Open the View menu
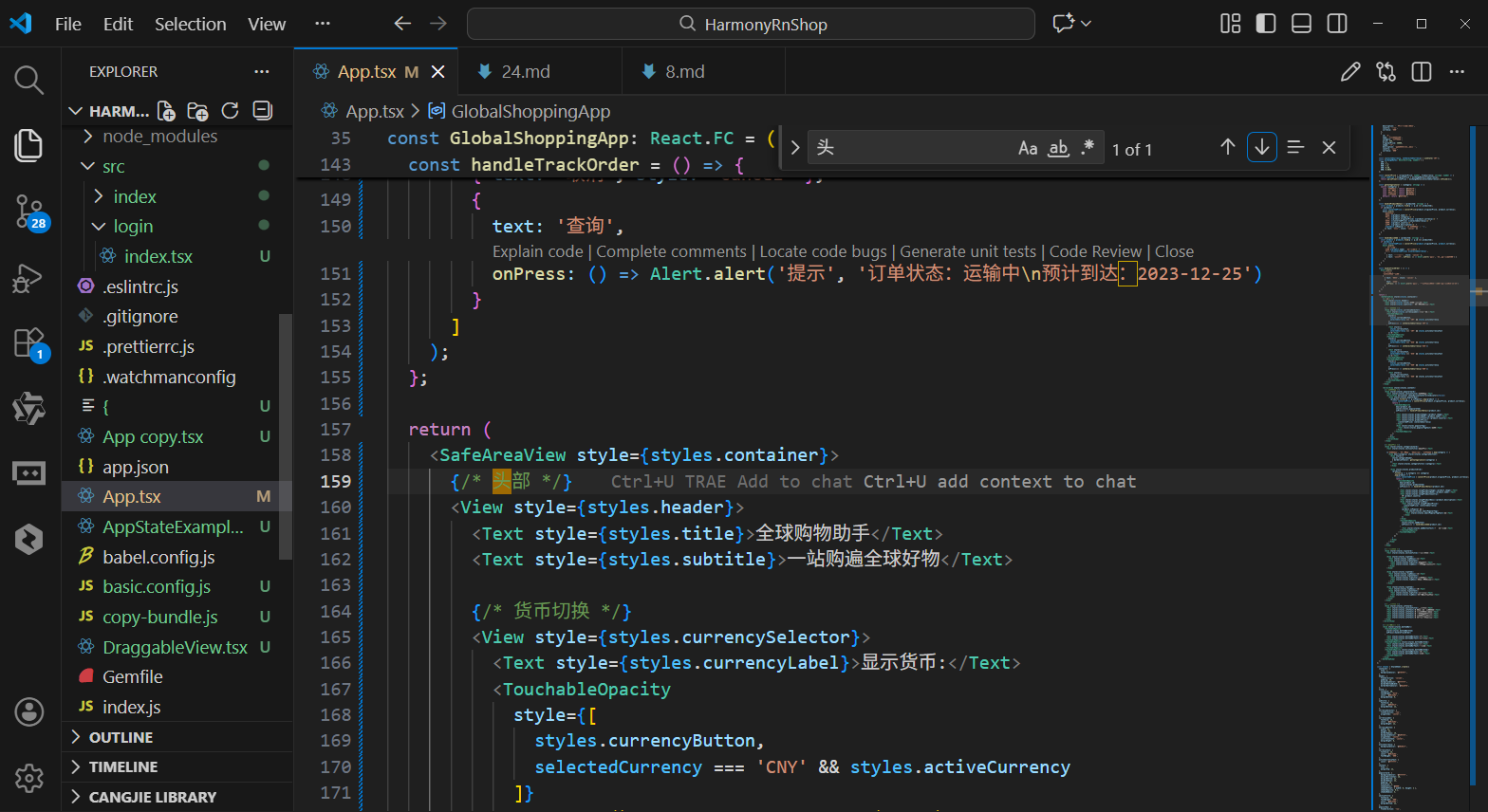Image resolution: width=1488 pixels, height=812 pixels. click(x=267, y=24)
